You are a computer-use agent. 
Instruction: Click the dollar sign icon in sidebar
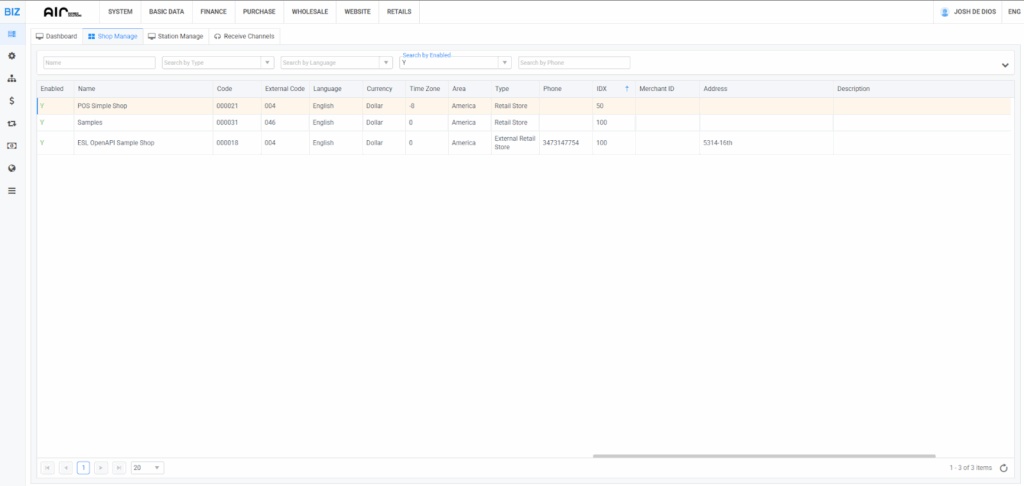coord(12,101)
